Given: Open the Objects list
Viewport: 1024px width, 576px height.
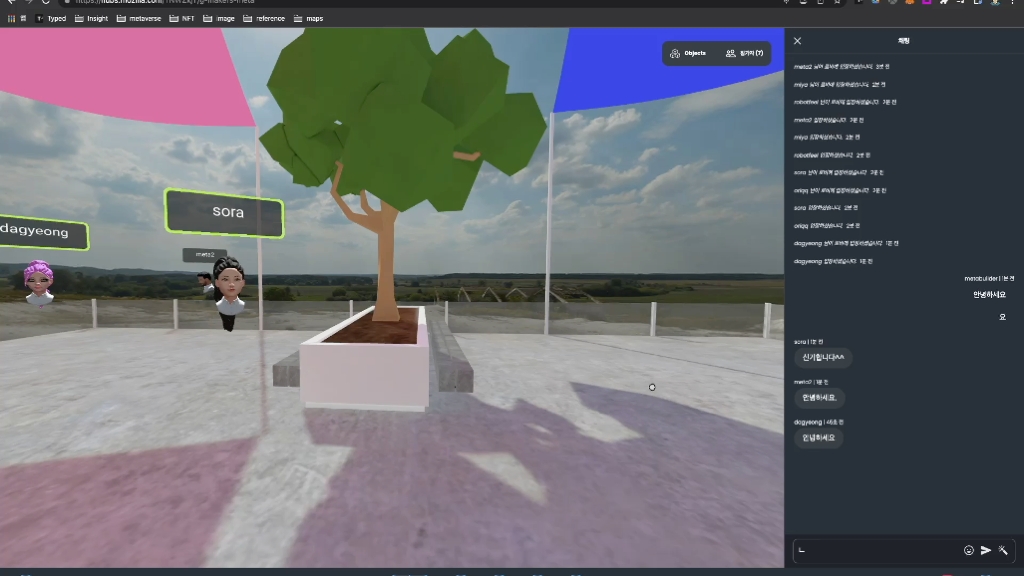Looking at the screenshot, I should pyautogui.click(x=689, y=53).
